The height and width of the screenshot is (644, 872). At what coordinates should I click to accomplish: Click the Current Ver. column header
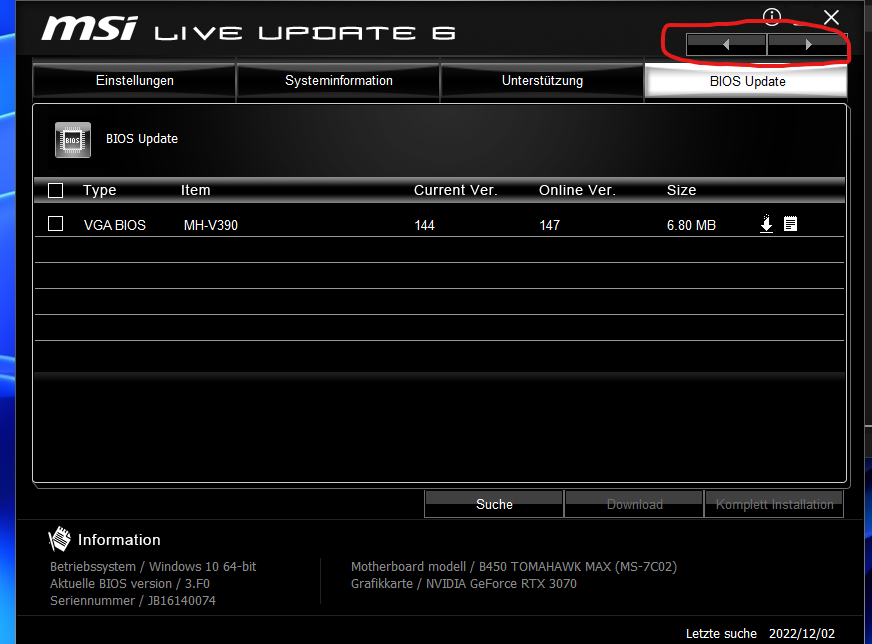[455, 190]
